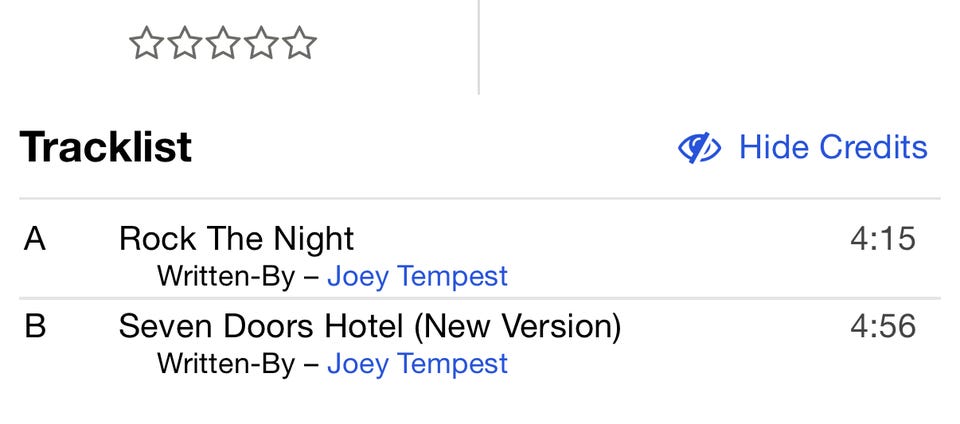Give a five star rating
Screen dimensions: 960x424
coord(298,43)
